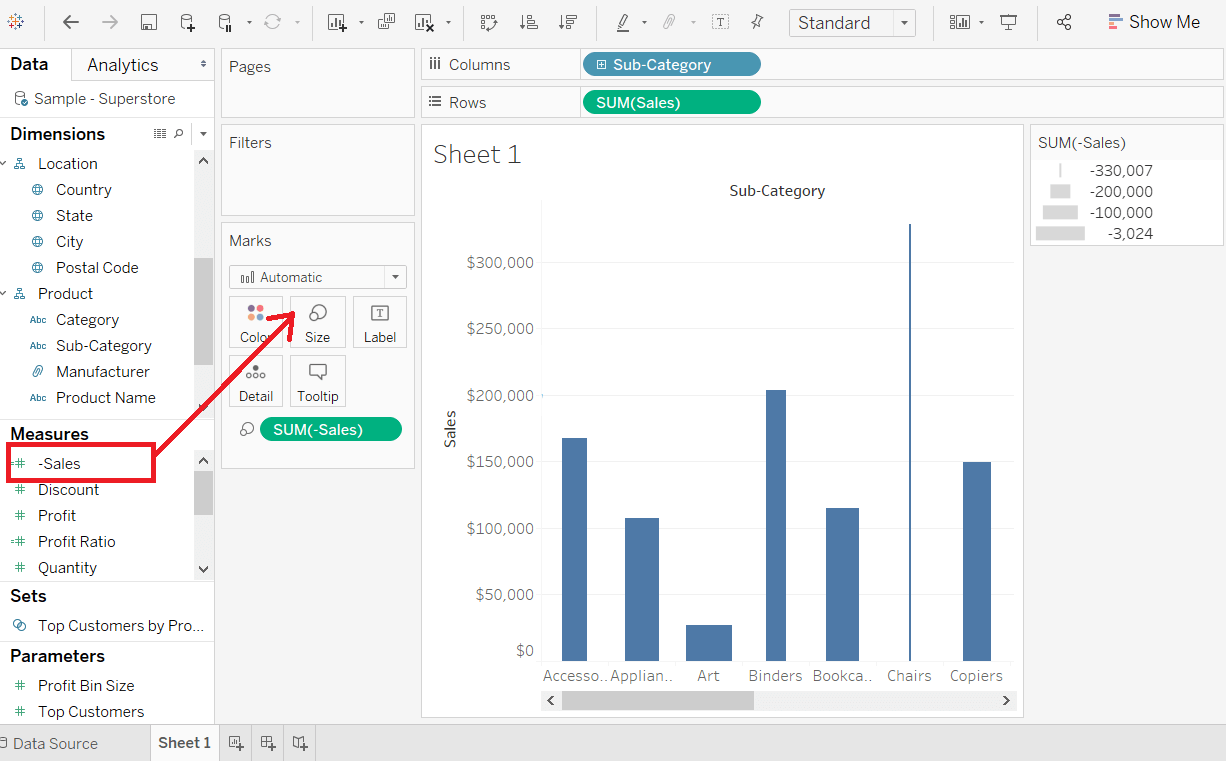Click the Measures list scroll down arrow

coord(203,568)
